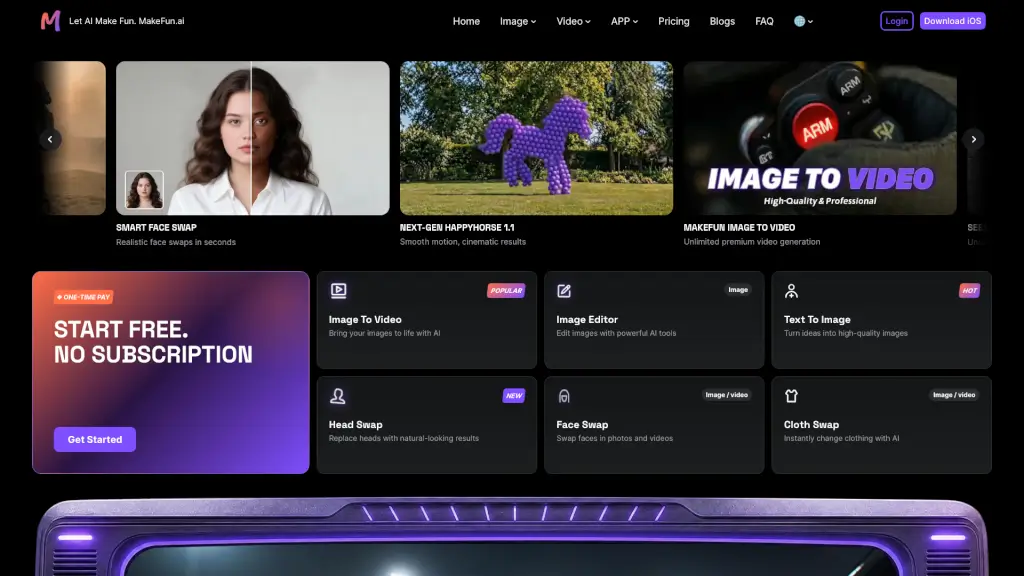1024x576 pixels.
Task: Click 'Turn ideas into high-quality images'
Action: (x=846, y=333)
